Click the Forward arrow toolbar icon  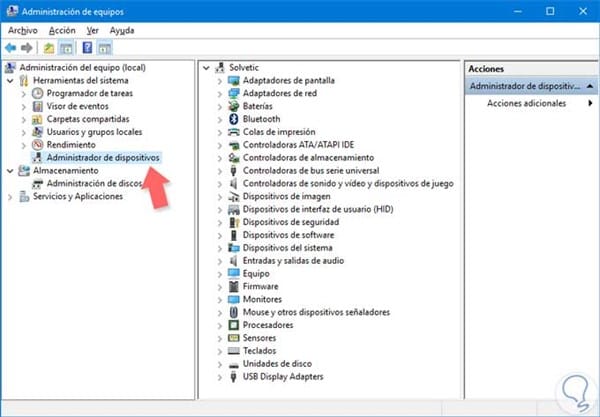point(27,48)
